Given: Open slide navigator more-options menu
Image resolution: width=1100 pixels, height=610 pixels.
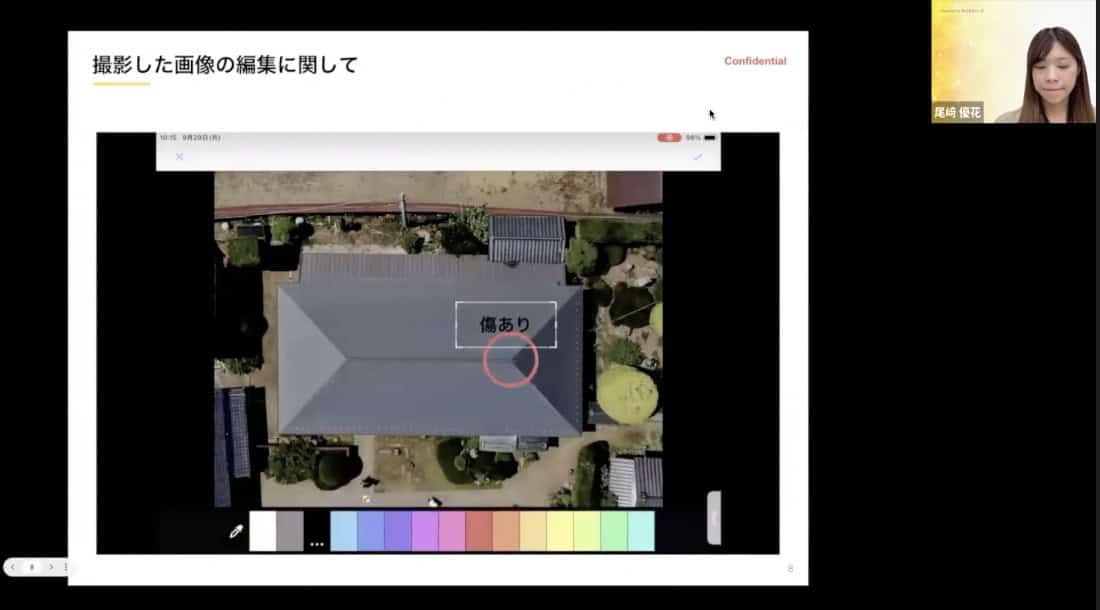Looking at the screenshot, I should (x=66, y=567).
